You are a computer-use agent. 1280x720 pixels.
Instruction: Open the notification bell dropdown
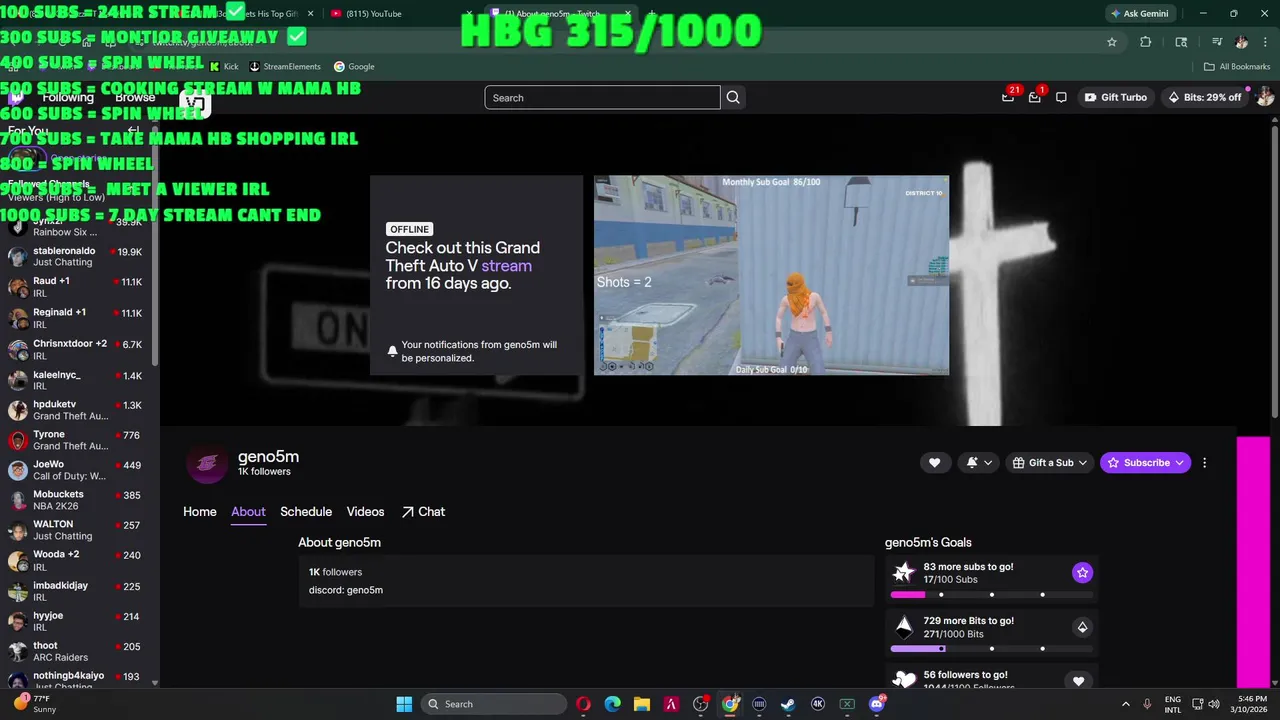(980, 463)
